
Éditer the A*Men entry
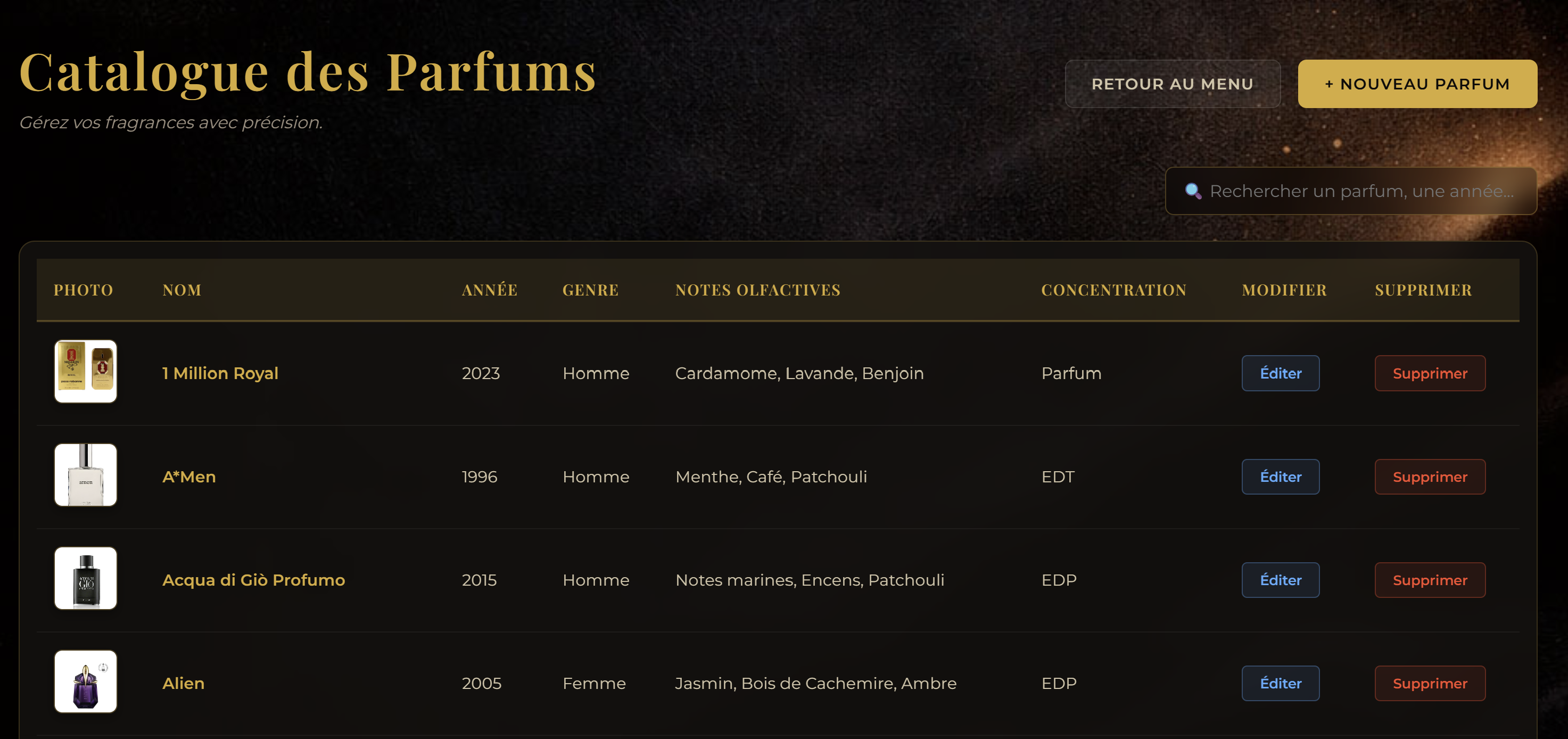click(1280, 477)
